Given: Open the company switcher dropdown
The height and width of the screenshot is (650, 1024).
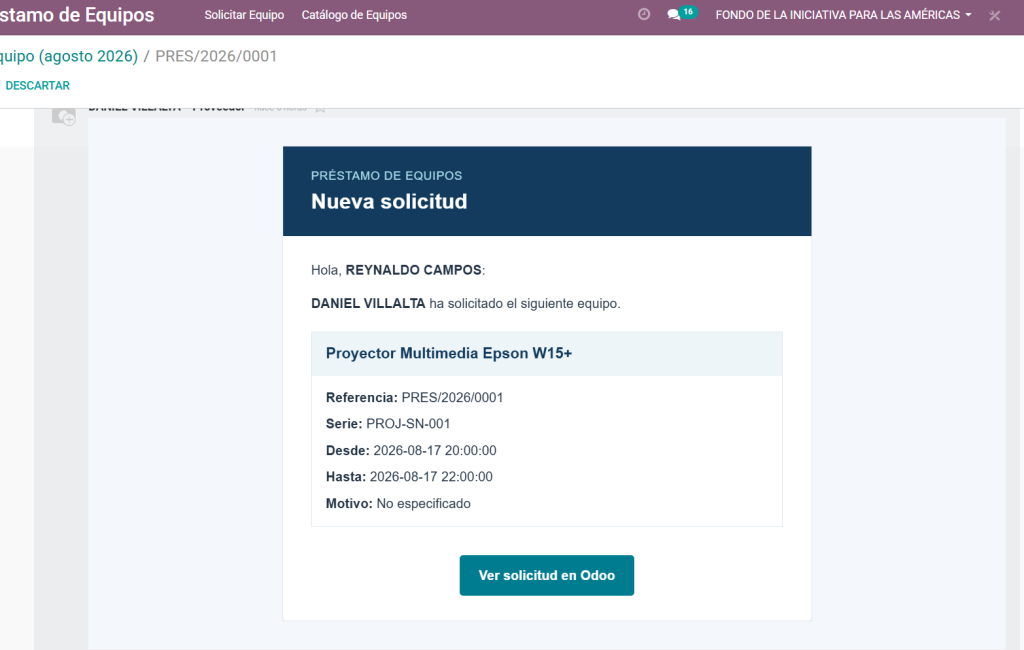Looking at the screenshot, I should click(x=843, y=15).
